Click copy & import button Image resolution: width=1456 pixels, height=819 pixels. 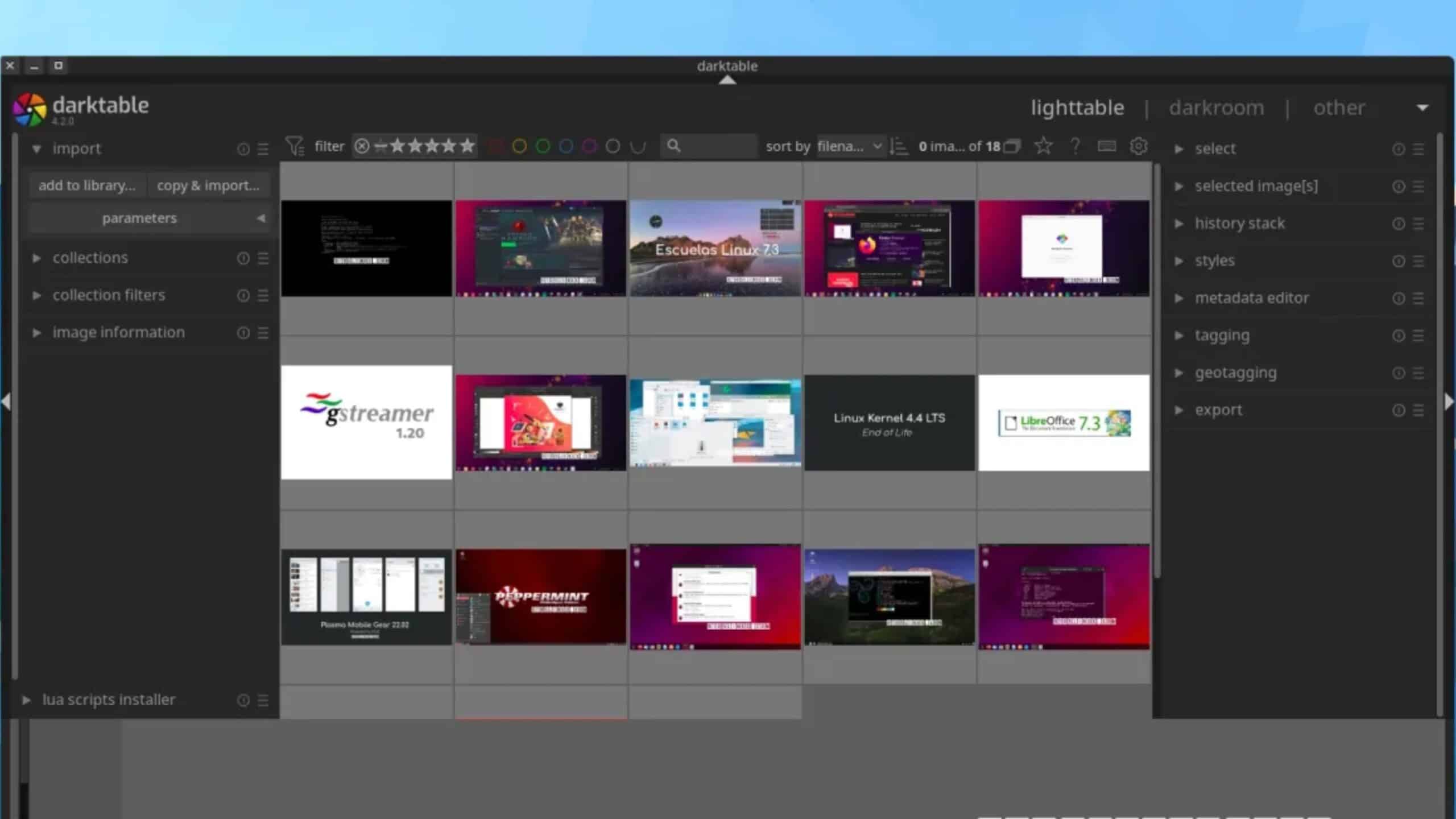208,185
